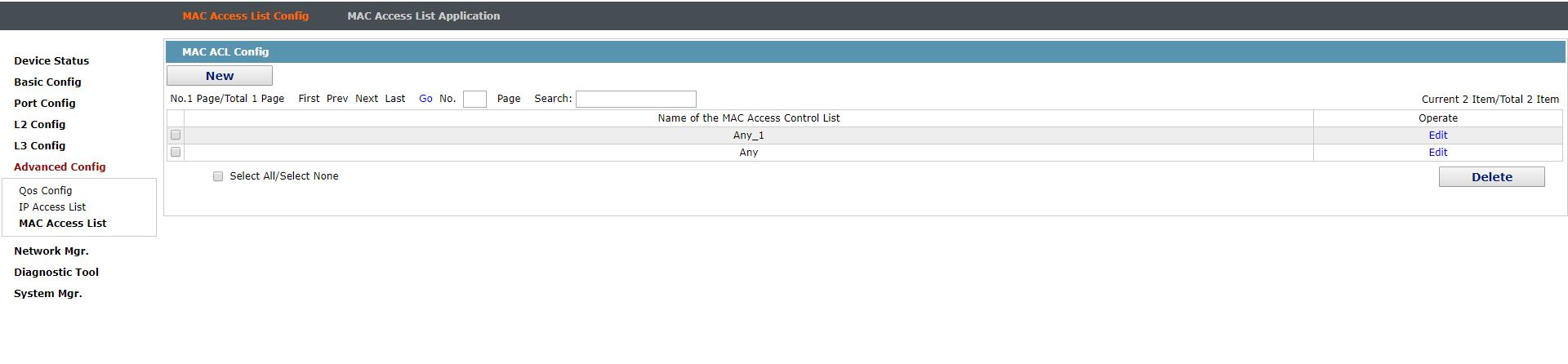The width and height of the screenshot is (1568, 364).
Task: Toggle the Select All/Select None checkbox
Action: click(218, 176)
